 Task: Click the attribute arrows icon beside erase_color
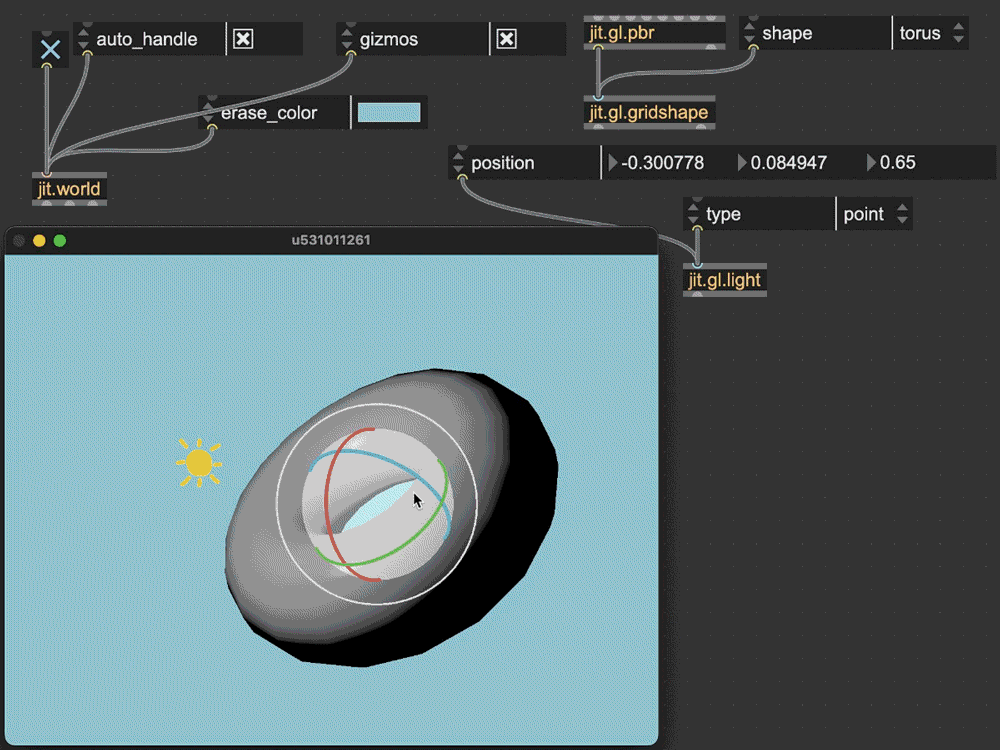(209, 113)
